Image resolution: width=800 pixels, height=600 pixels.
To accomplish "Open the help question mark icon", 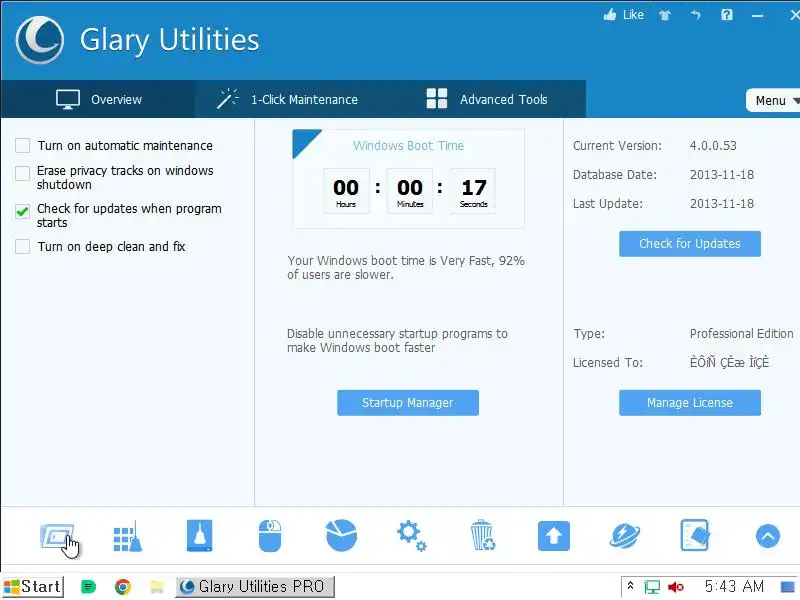I will point(727,15).
